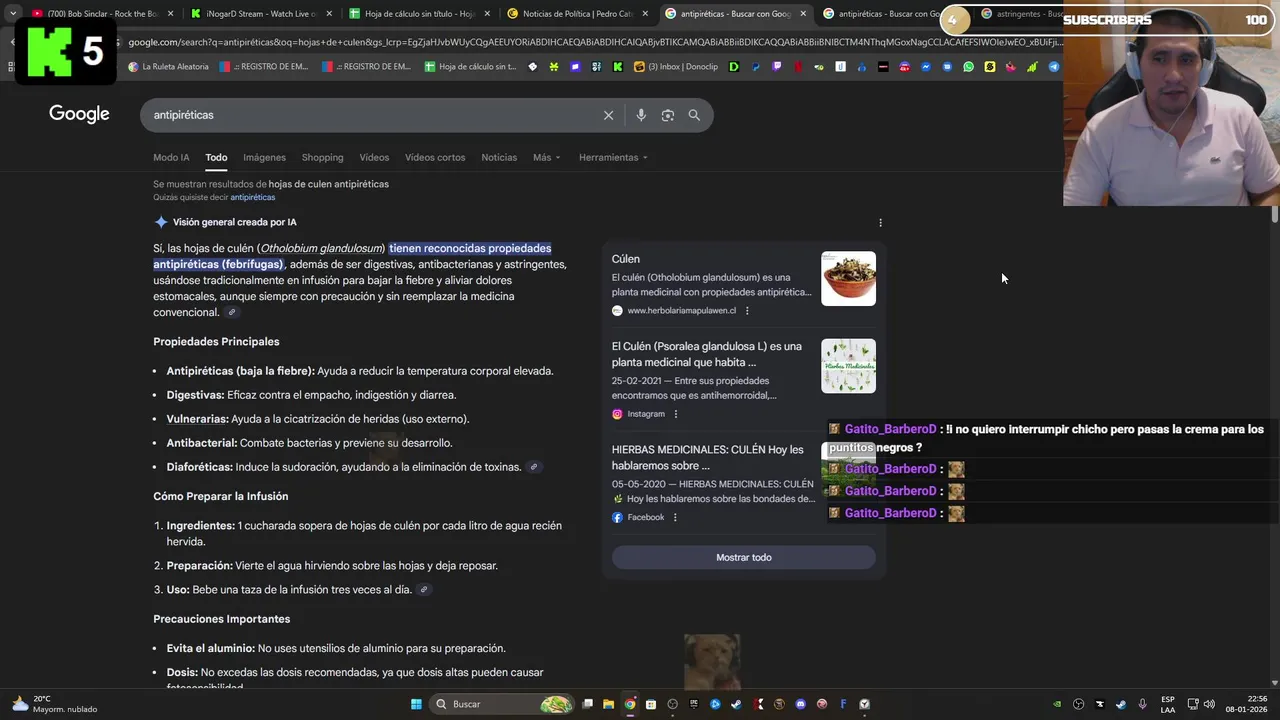Viewport: 1280px width, 720px height.
Task: Open the source link after 'tres veces al día'
Action: 424,590
